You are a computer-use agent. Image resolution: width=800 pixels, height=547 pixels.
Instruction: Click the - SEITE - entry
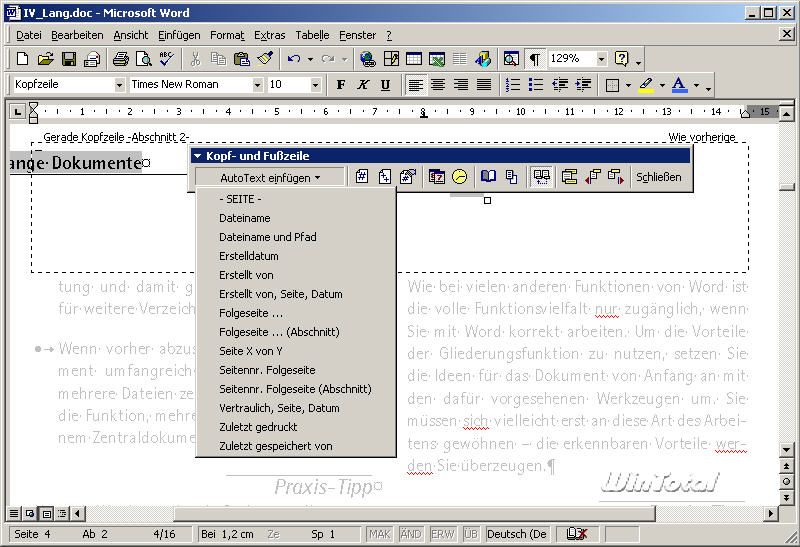[296, 199]
